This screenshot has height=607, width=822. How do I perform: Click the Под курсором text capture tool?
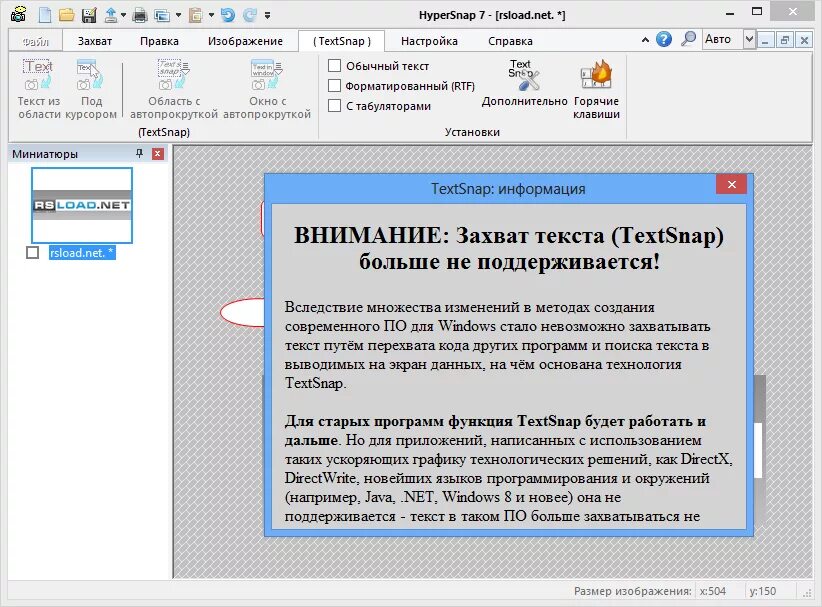coord(91,89)
